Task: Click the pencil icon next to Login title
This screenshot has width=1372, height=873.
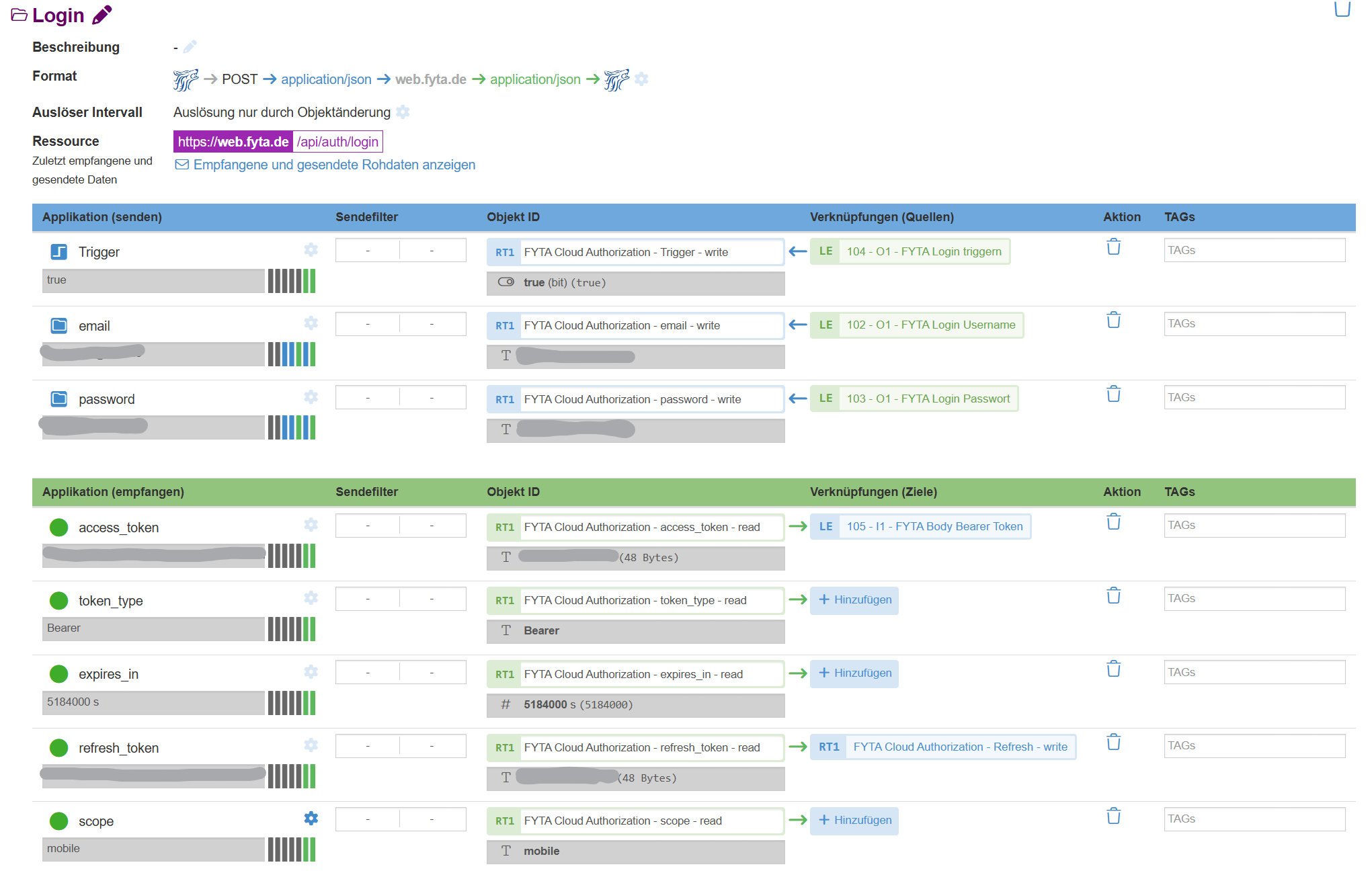Action: (x=102, y=15)
